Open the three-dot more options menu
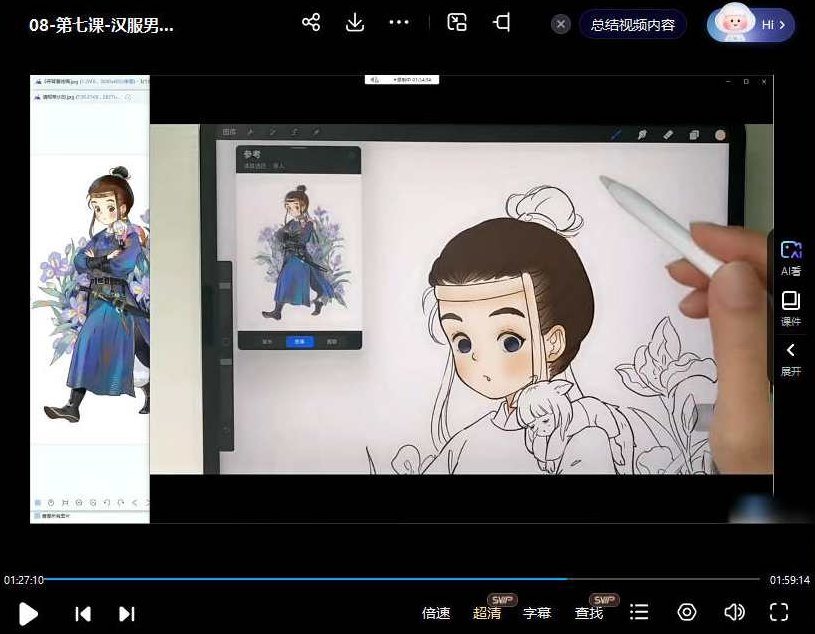This screenshot has width=815, height=634. tap(399, 23)
